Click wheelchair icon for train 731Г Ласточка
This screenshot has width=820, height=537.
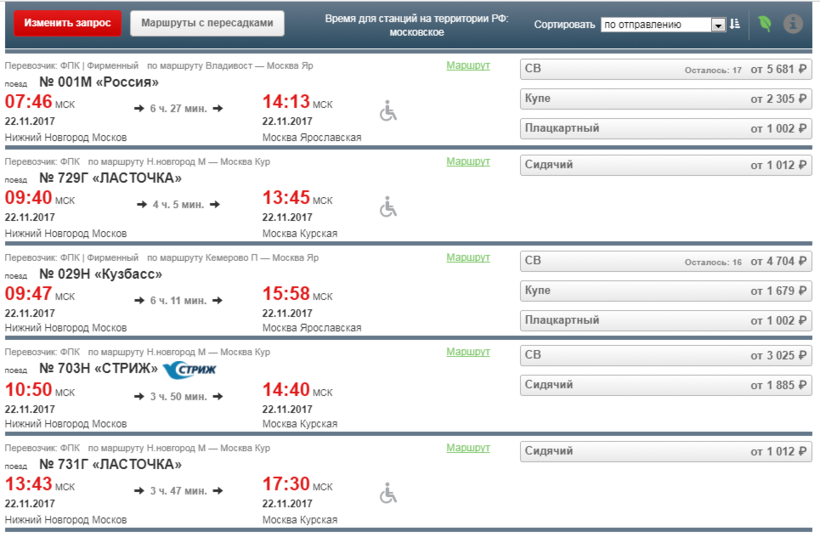[x=388, y=493]
